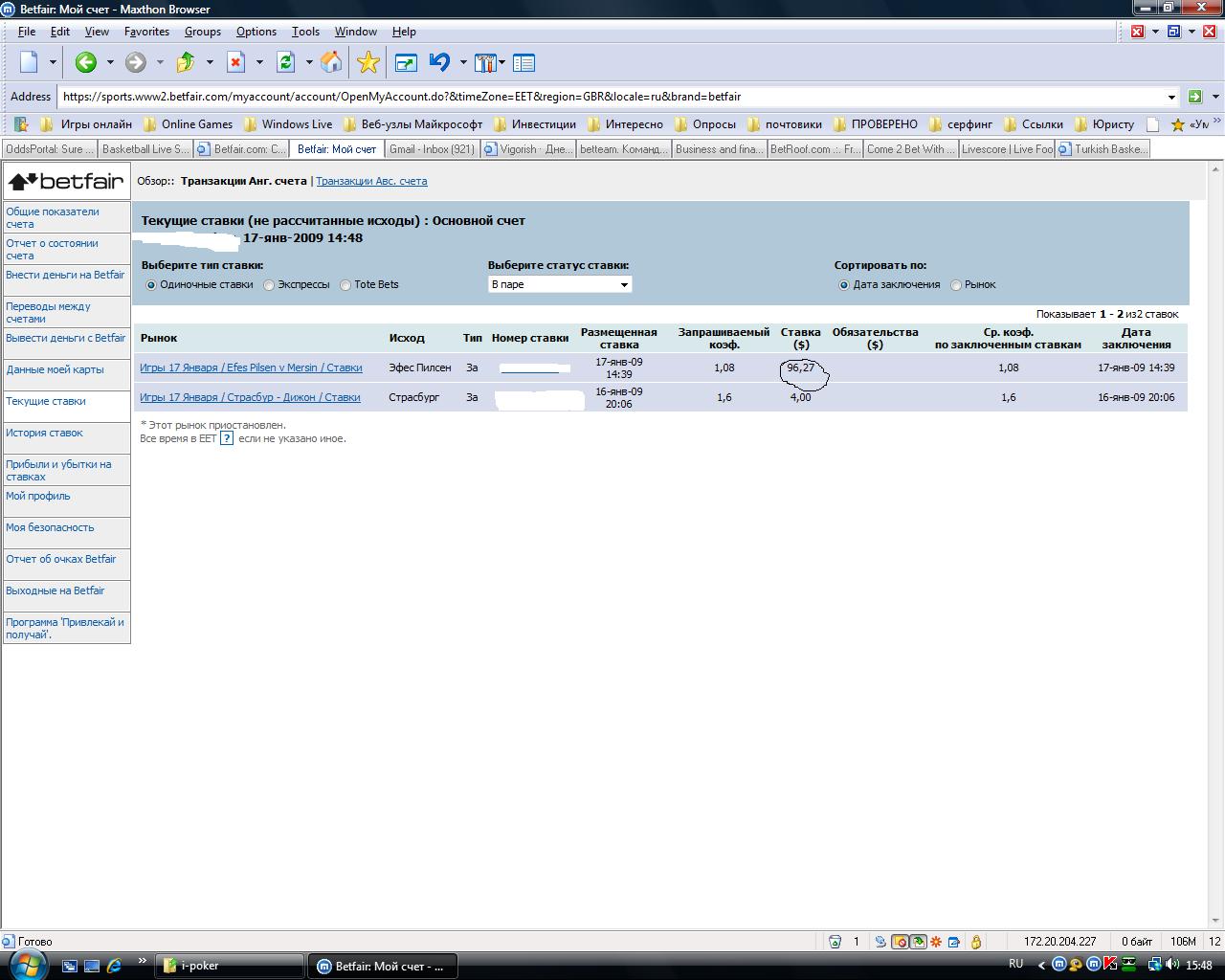Select the Tote Bets radio option

(x=345, y=285)
